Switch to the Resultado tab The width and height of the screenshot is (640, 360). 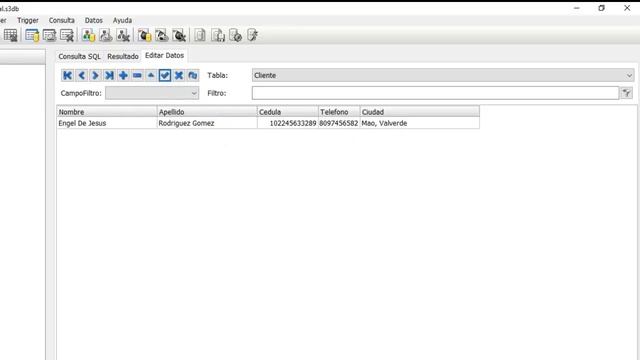pyautogui.click(x=123, y=56)
